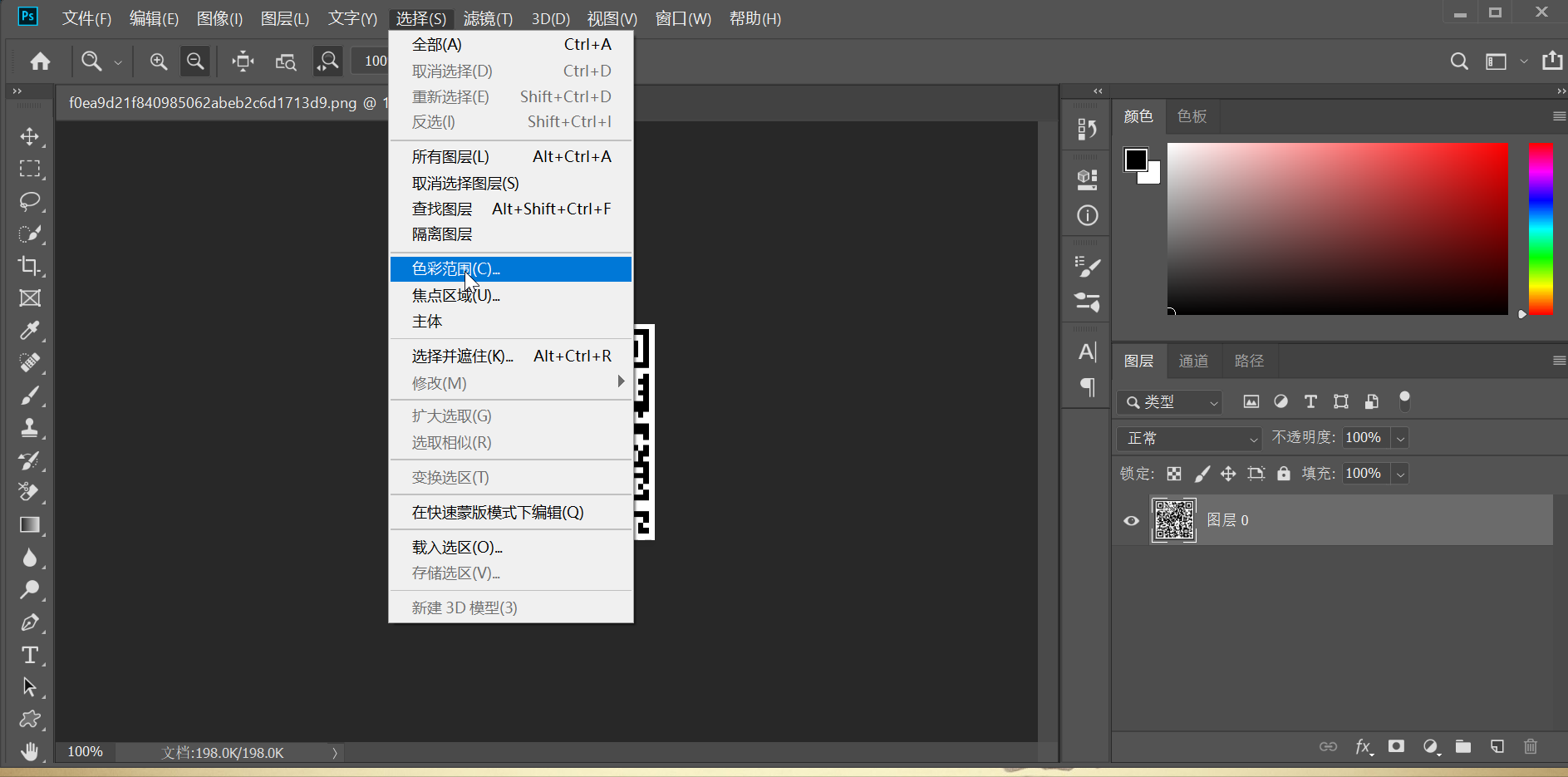Select the Eraser tool
1568x777 pixels.
coord(30,493)
